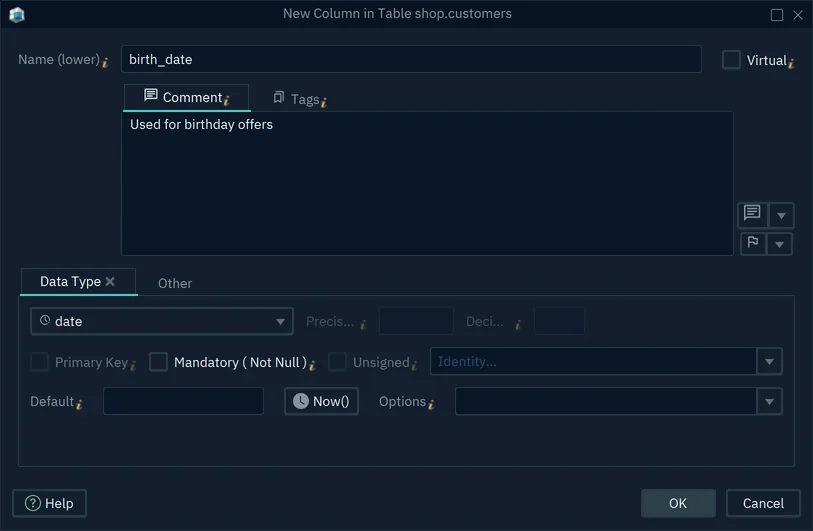Click the Cancel button

tap(763, 503)
